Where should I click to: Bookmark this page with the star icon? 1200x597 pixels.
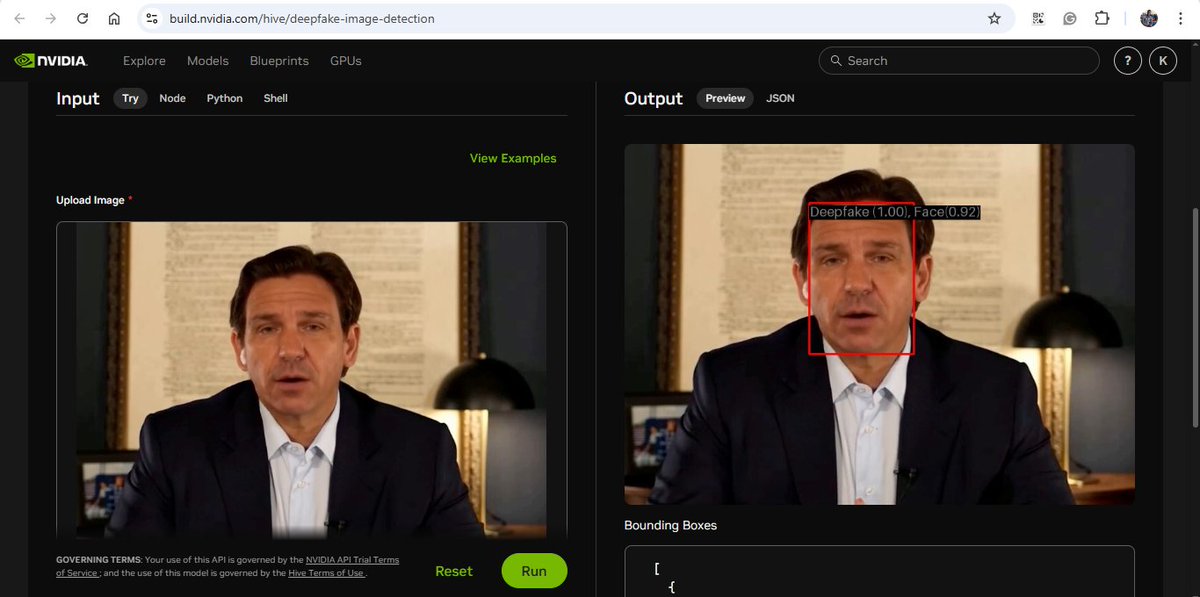click(x=994, y=18)
